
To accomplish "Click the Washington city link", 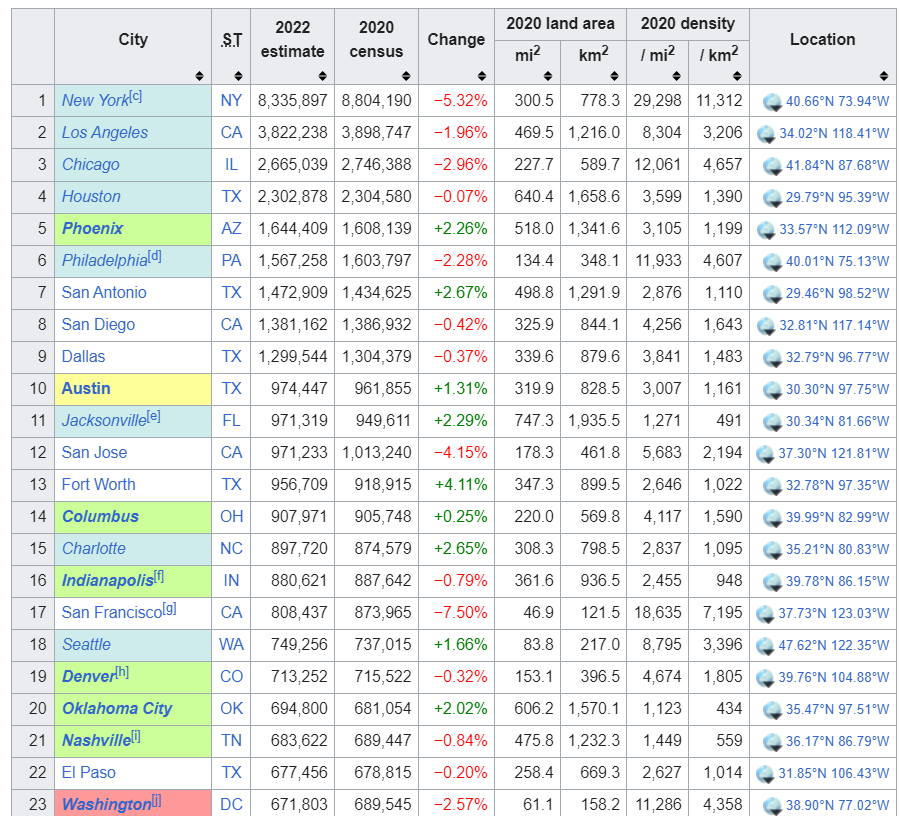I will [106, 804].
